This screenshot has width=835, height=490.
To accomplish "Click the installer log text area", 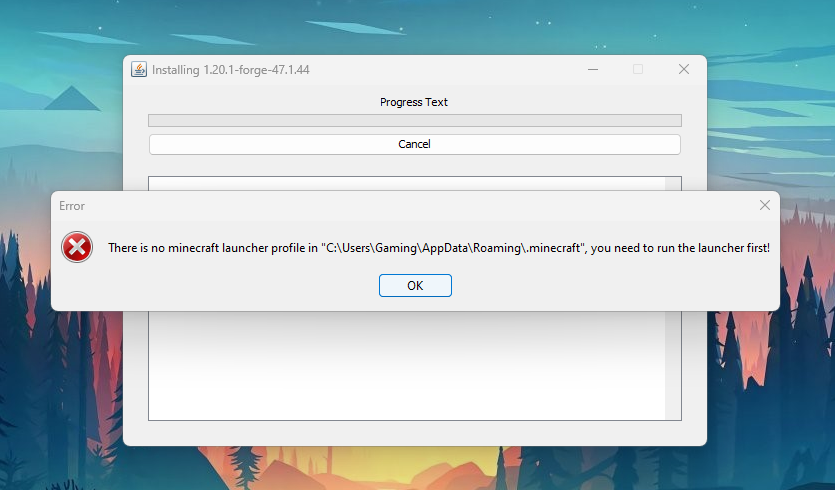I will (x=407, y=365).
